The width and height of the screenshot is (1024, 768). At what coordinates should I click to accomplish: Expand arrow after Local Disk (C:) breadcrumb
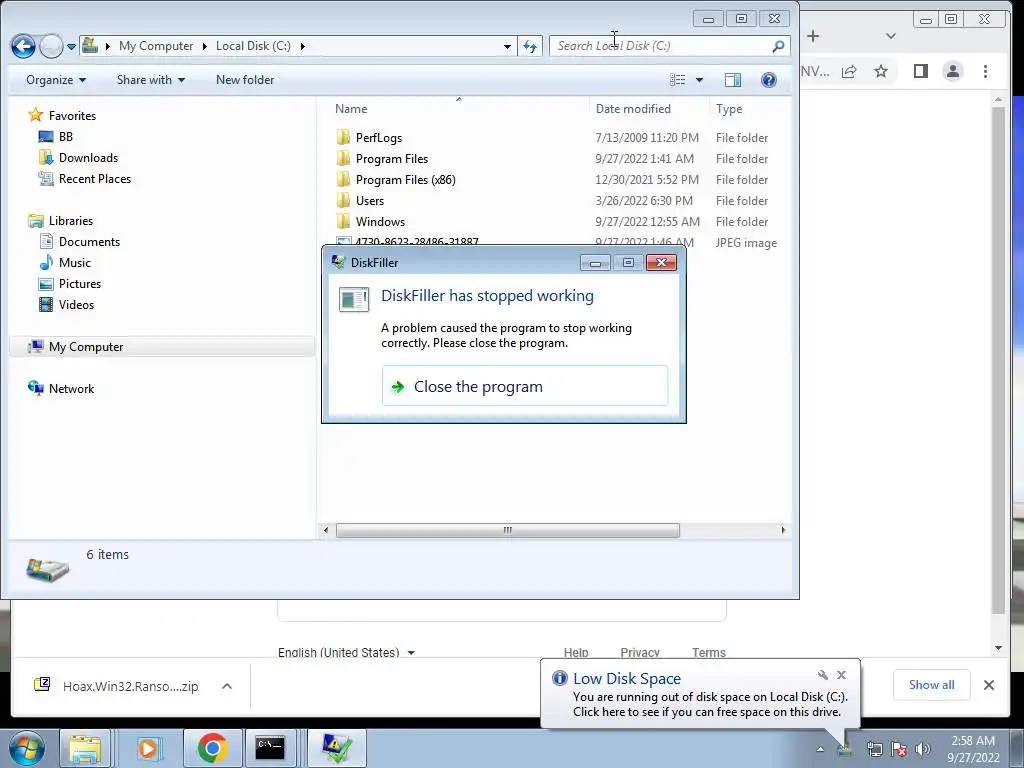coord(302,46)
